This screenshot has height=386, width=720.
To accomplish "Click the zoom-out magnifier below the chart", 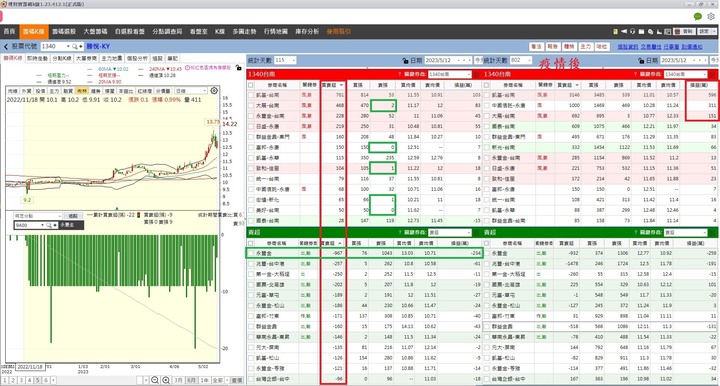I will [155, 380].
